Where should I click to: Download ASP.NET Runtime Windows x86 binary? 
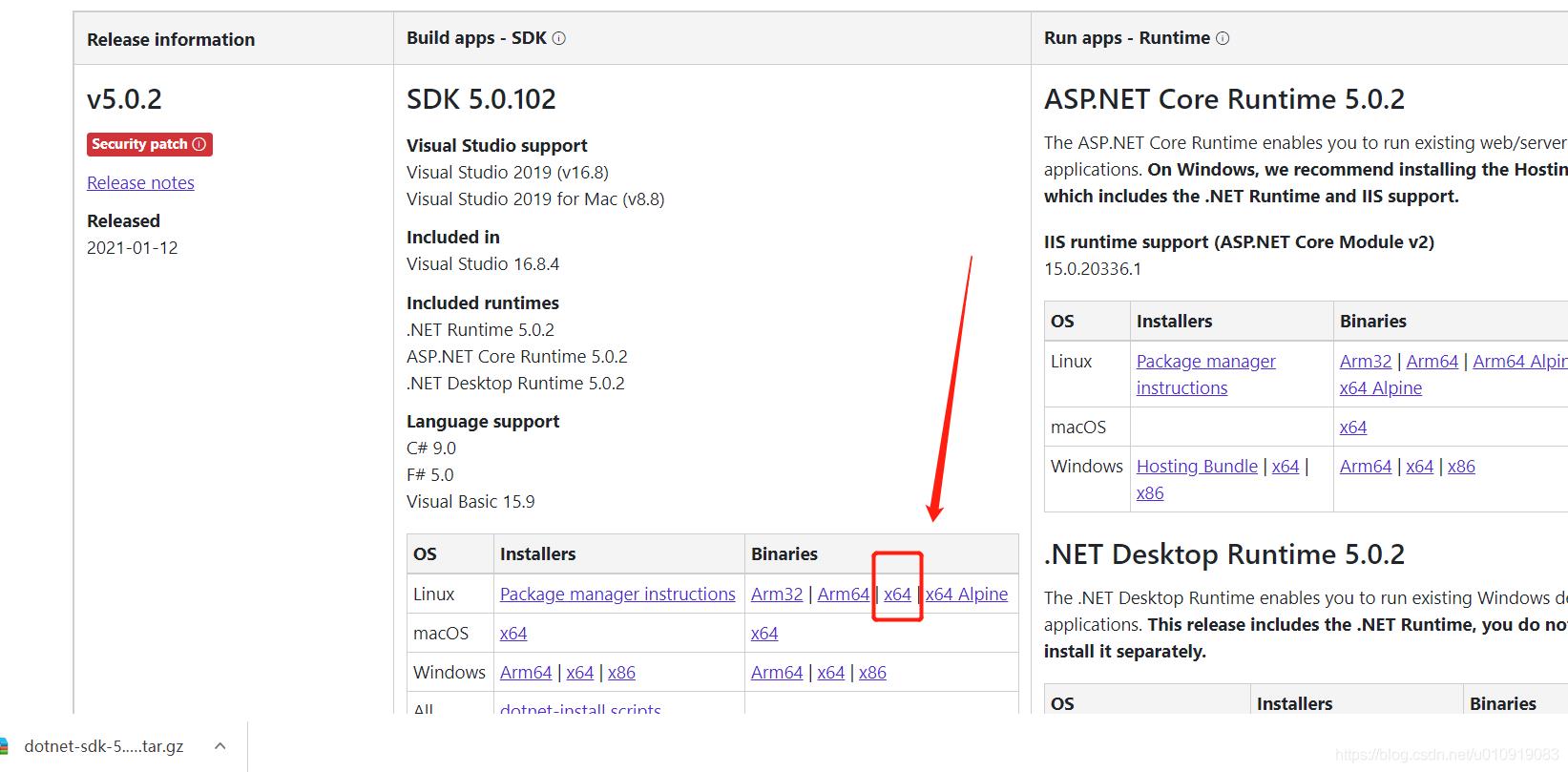[1461, 466]
